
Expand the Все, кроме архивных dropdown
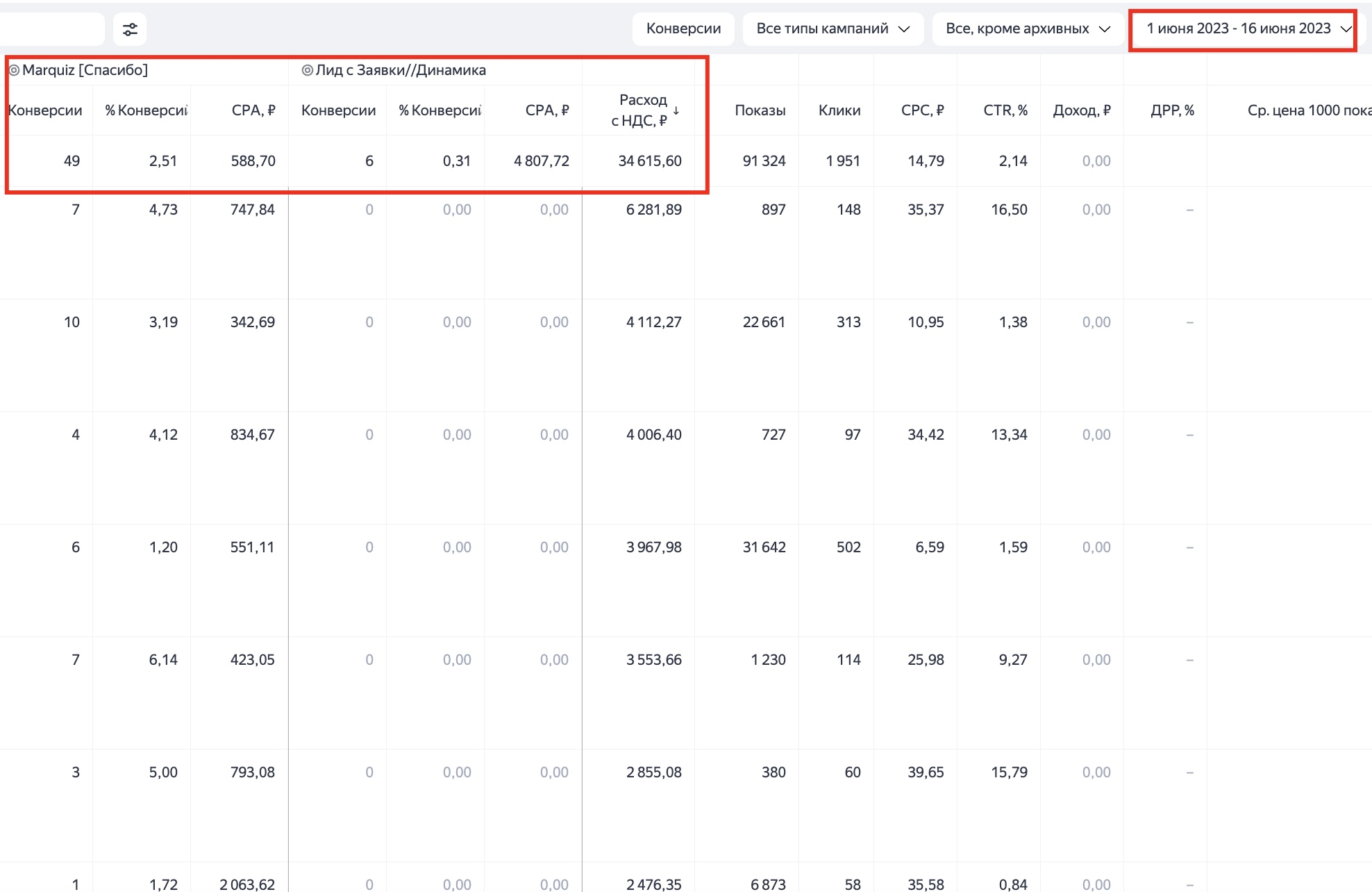tap(1028, 29)
